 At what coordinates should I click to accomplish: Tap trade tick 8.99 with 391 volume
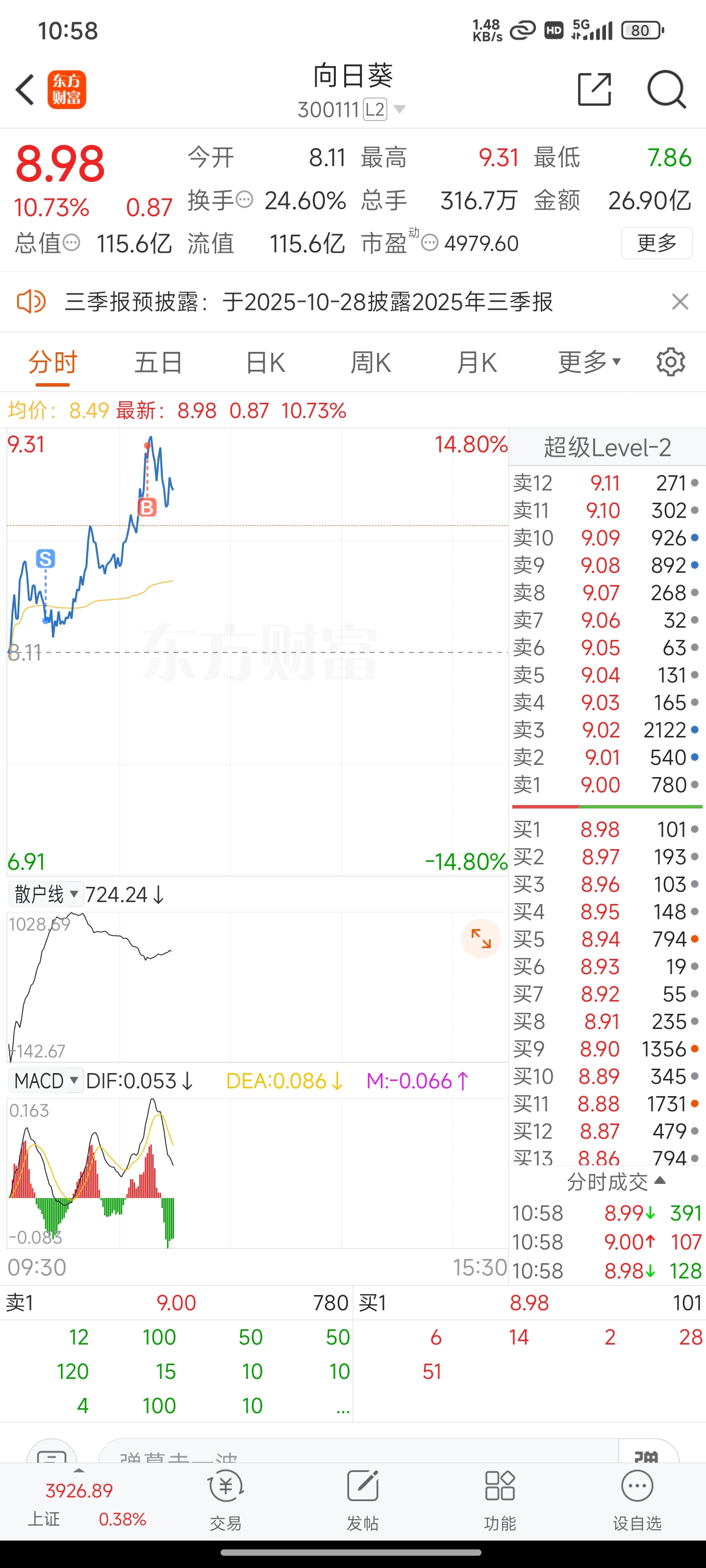coord(607,1213)
